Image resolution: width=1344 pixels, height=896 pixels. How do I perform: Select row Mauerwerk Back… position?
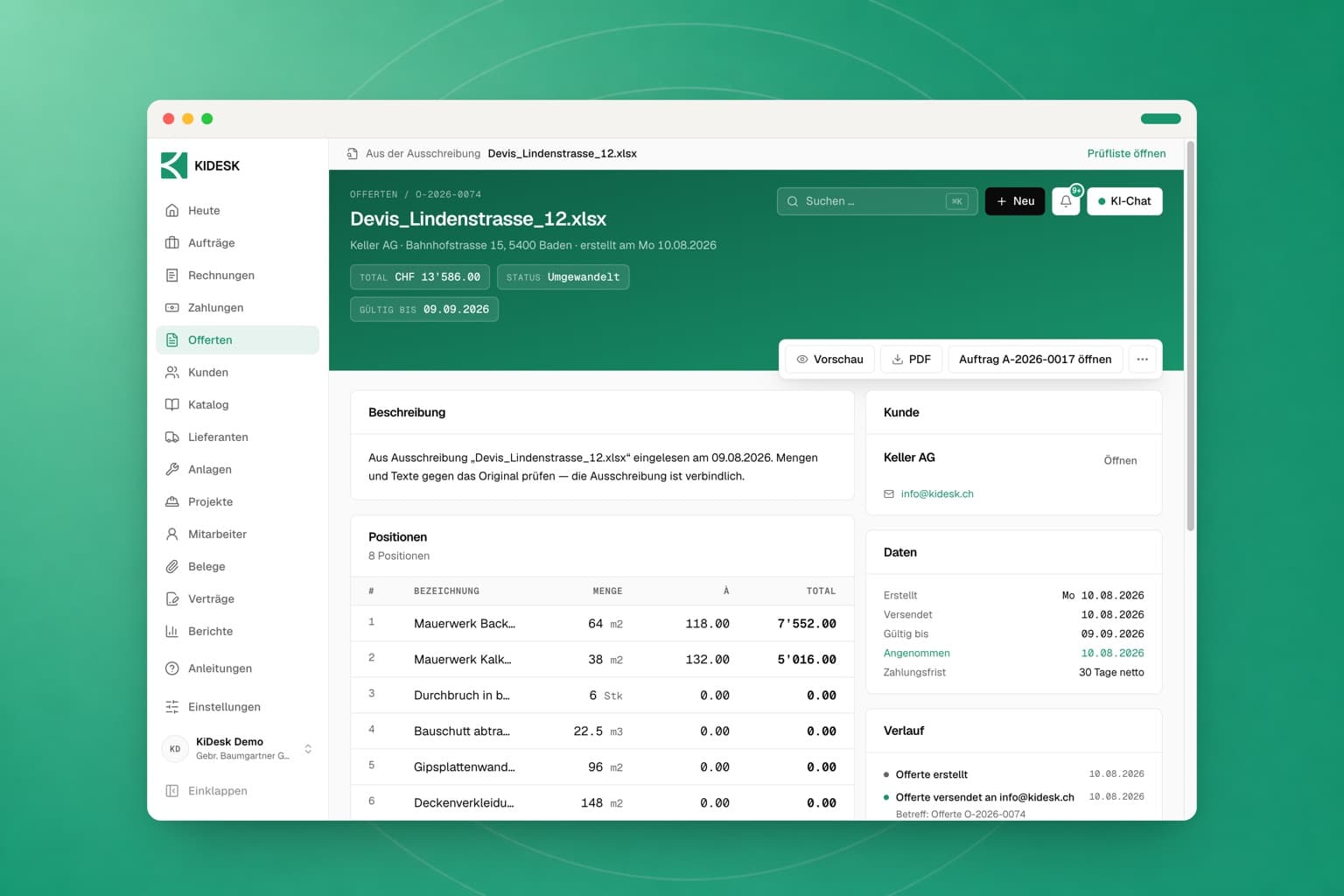point(602,624)
